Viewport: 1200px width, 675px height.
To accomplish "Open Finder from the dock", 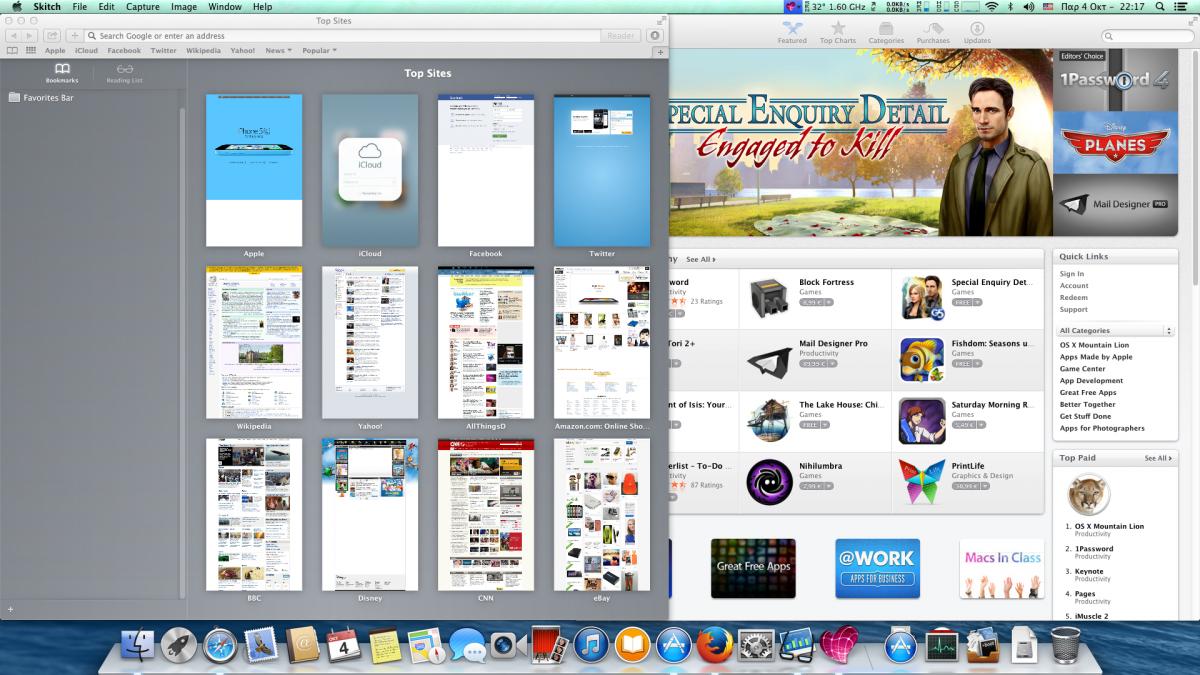I will [137, 645].
